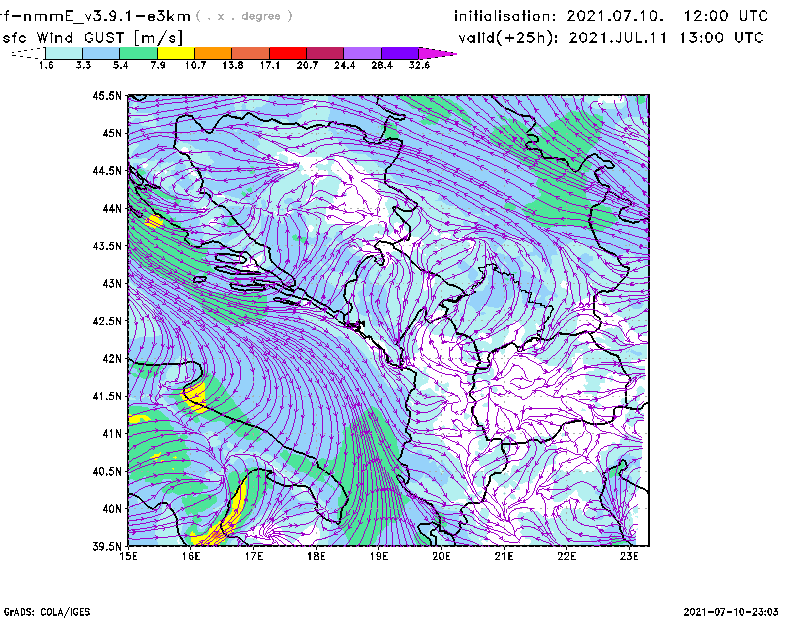Click the legend value 1.6
Viewport: 800px width, 618px height.
tap(46, 65)
